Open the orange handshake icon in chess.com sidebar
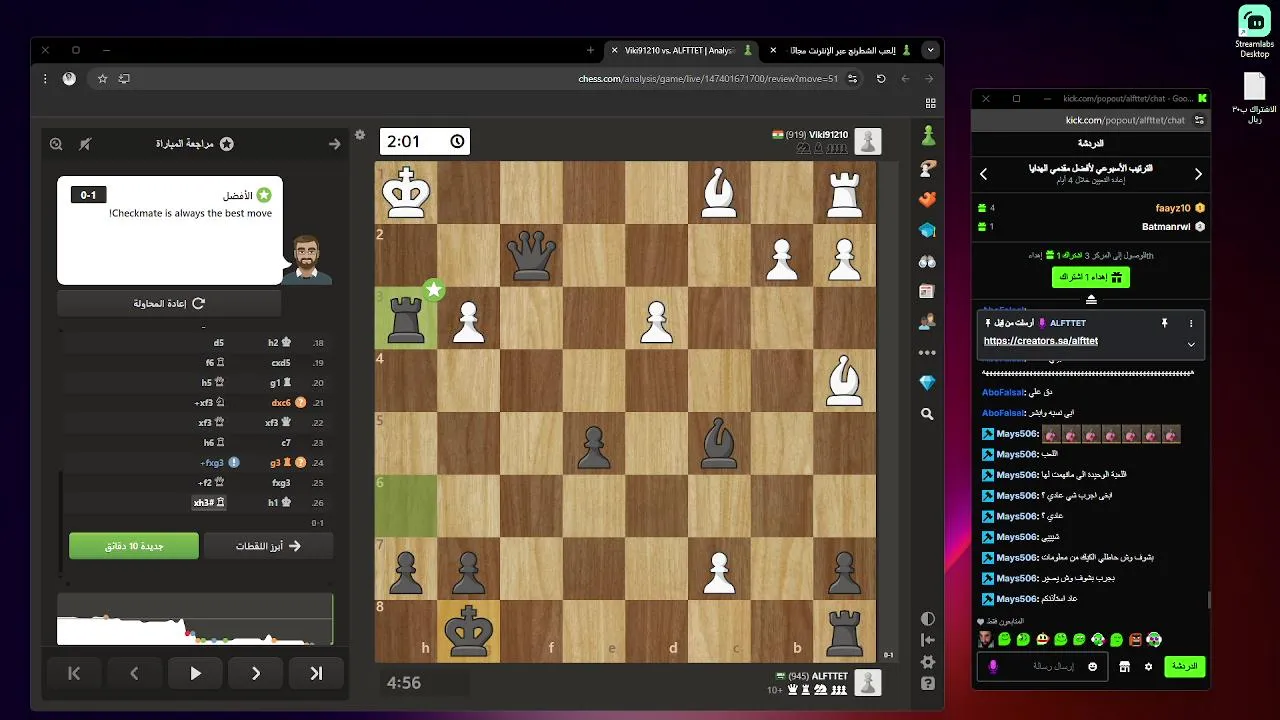The height and width of the screenshot is (720, 1280). coord(928,199)
